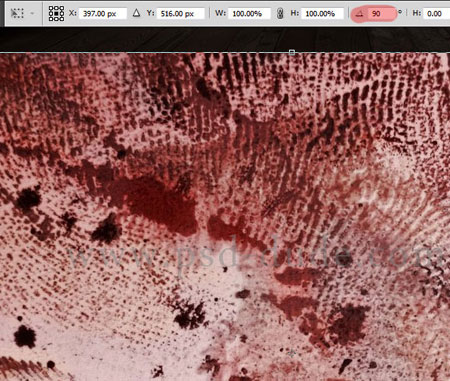Toggle relative positioning triangle button
Image resolution: width=450 pixels, height=381 pixels.
(136, 13)
